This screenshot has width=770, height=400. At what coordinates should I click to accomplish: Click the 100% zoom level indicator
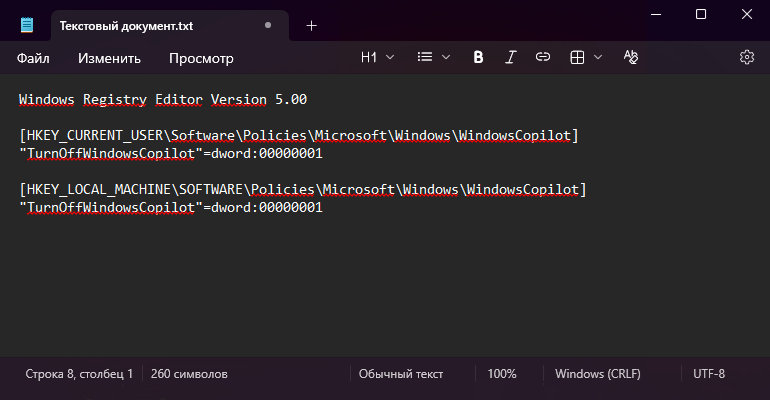(x=502, y=374)
